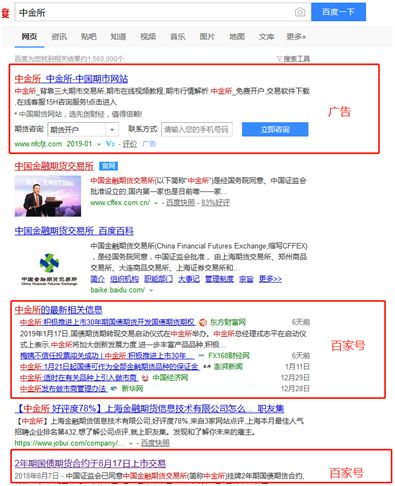Open 搜索工具 filter option

point(293,59)
